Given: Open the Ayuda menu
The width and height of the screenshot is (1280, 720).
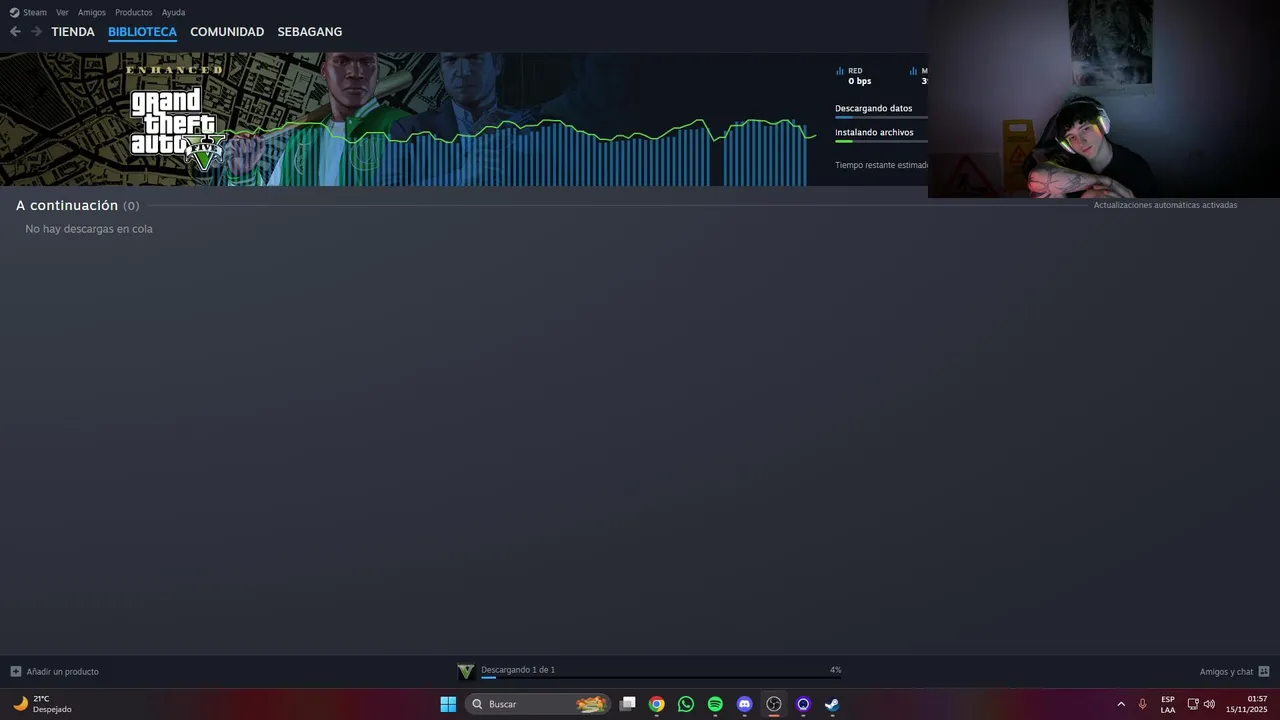Looking at the screenshot, I should (x=174, y=12).
